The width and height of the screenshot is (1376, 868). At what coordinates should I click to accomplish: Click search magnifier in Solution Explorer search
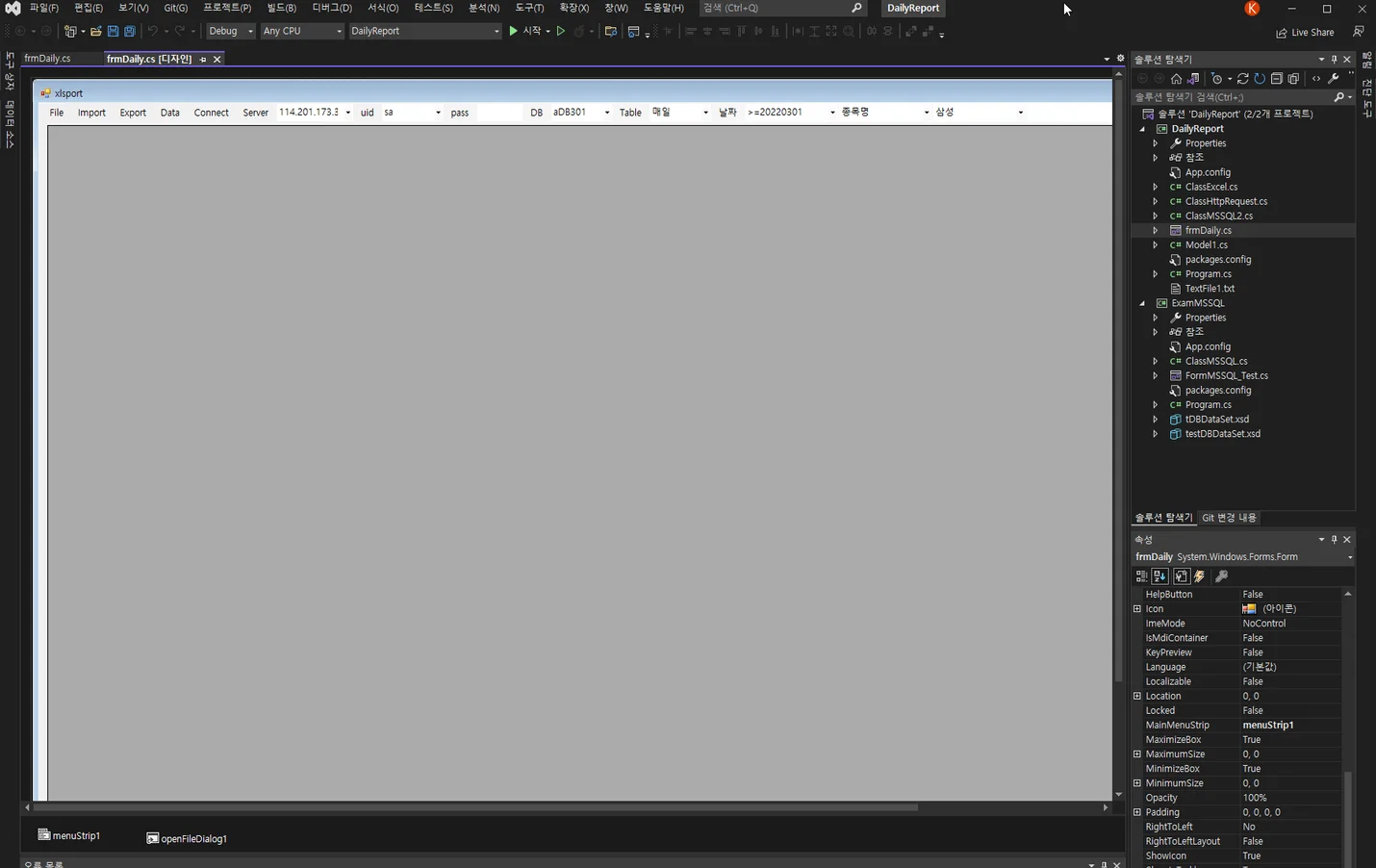coord(1338,97)
